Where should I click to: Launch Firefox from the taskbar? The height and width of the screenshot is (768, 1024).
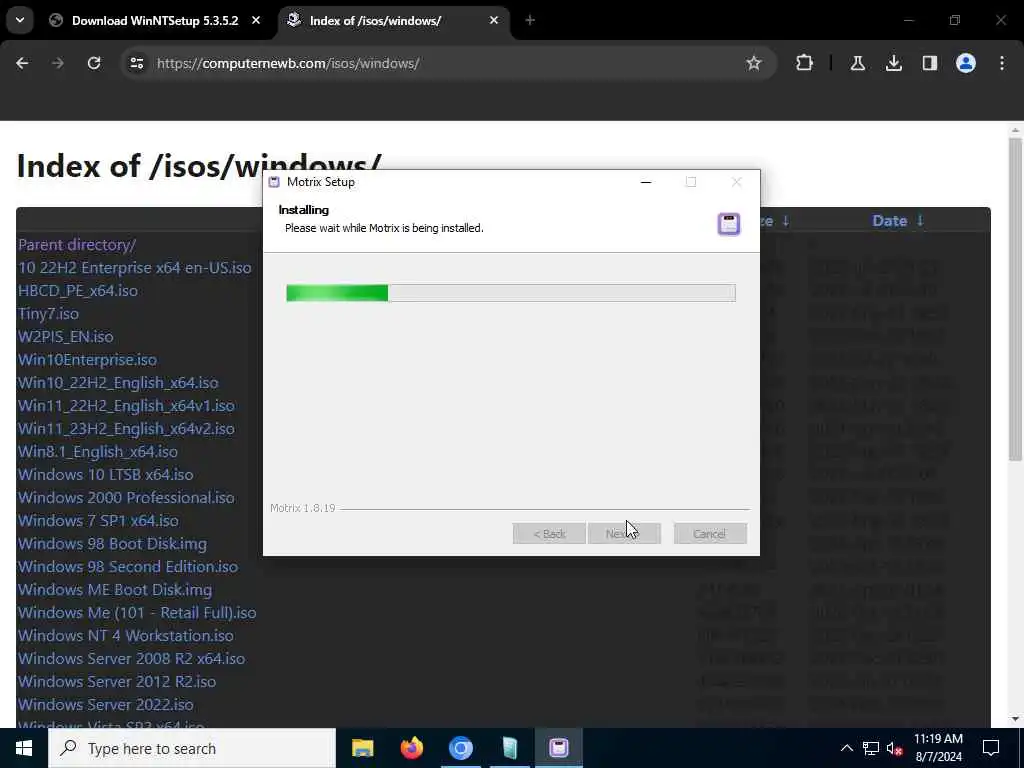tap(411, 748)
